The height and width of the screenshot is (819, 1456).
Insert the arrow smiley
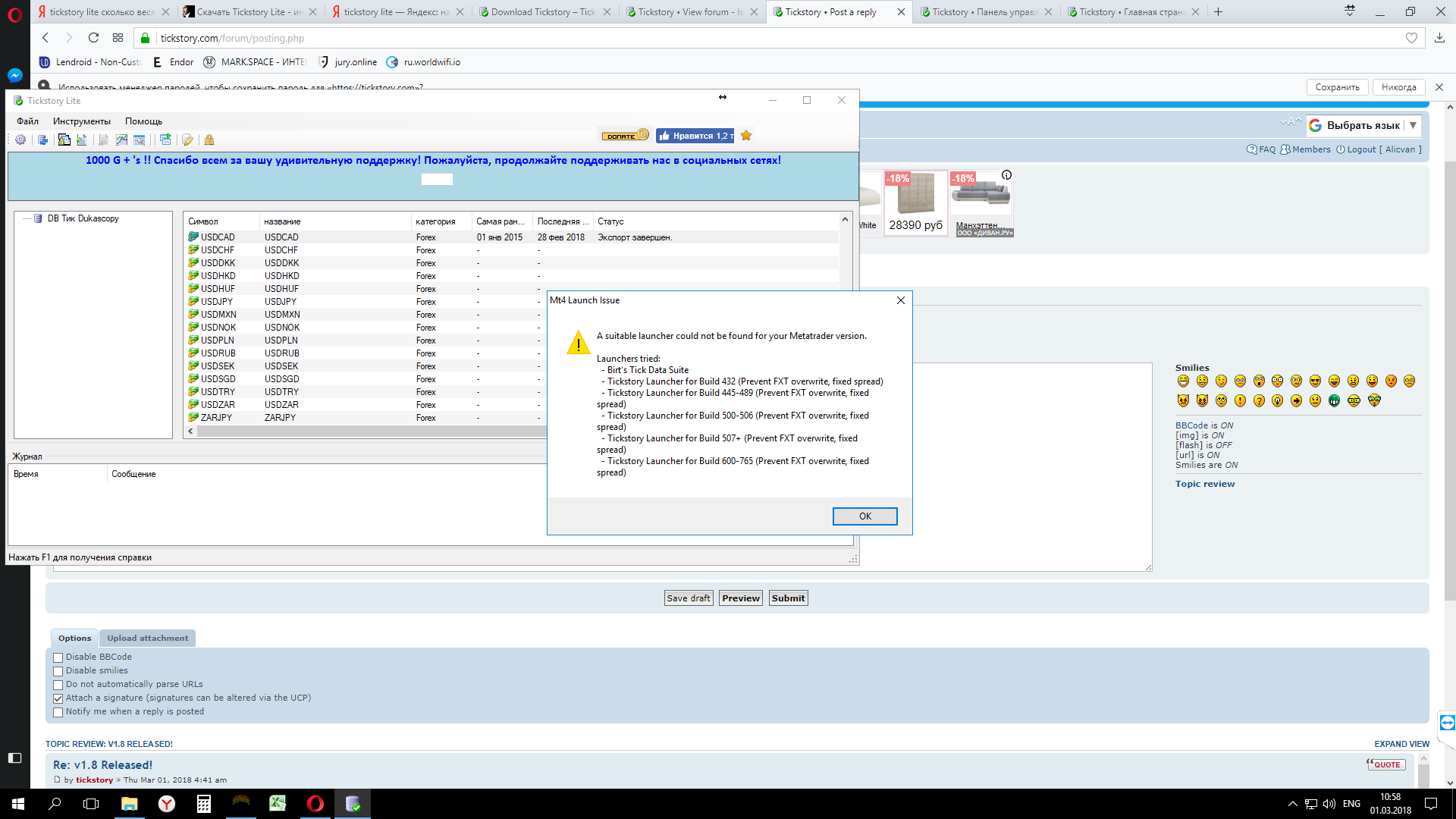[x=1297, y=400]
